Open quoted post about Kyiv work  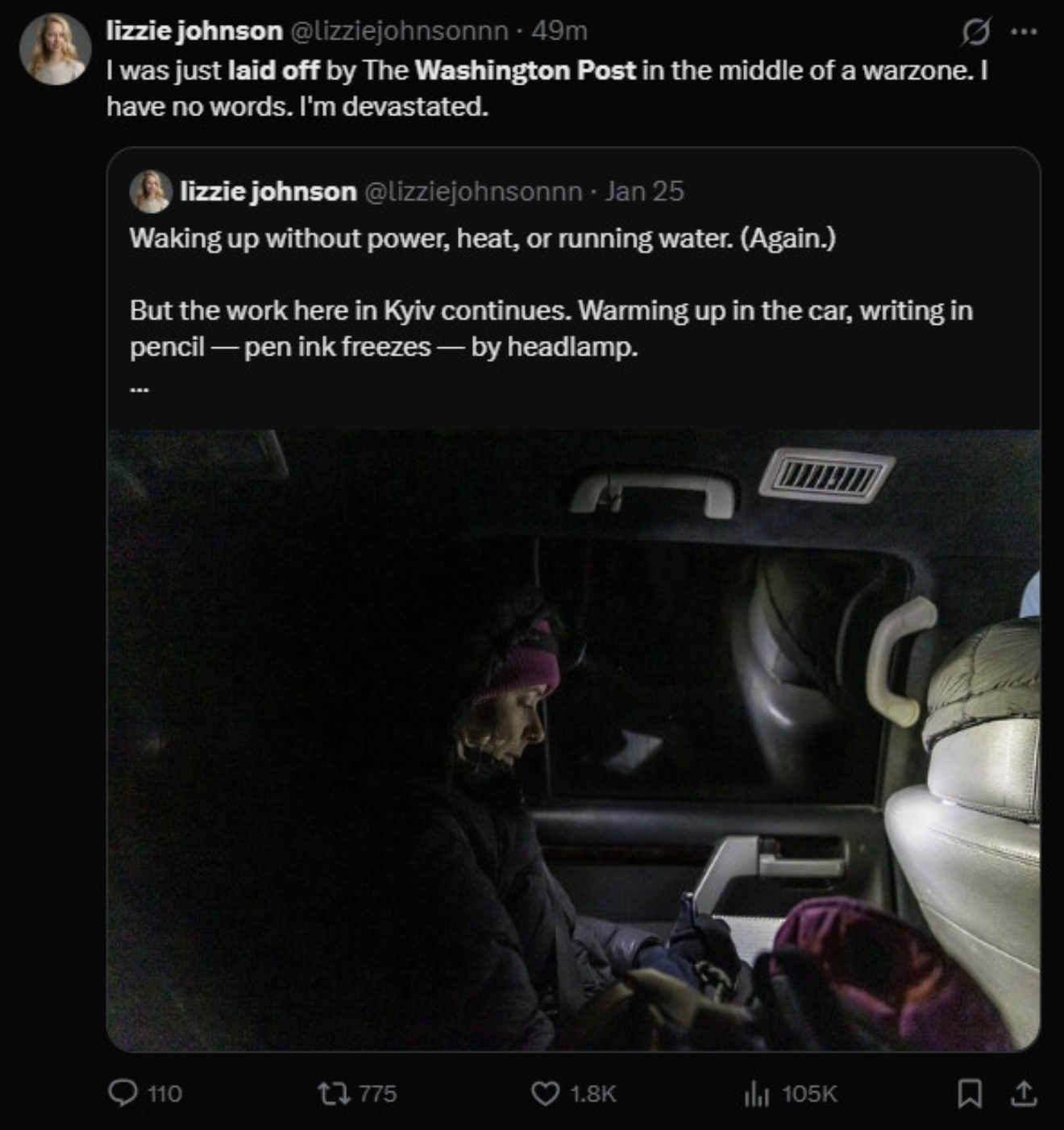click(551, 310)
